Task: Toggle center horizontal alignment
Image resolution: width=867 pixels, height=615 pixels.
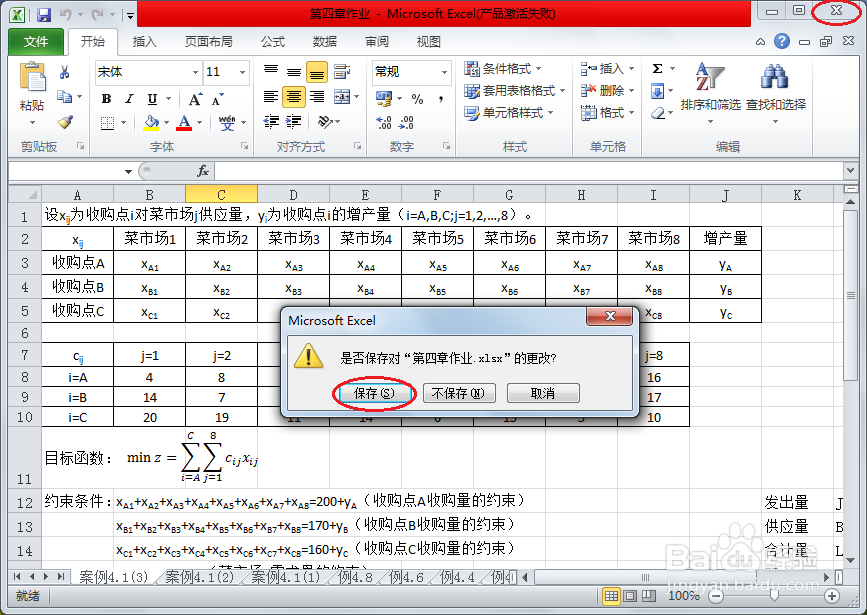Action: pos(294,97)
